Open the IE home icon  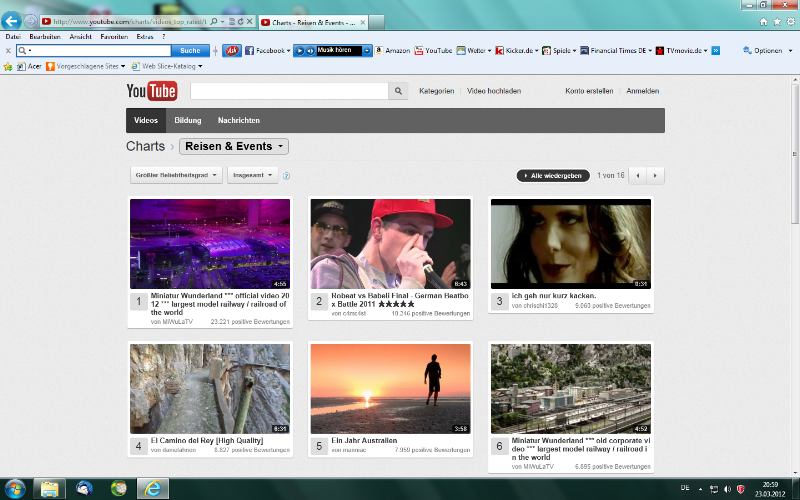click(x=764, y=21)
